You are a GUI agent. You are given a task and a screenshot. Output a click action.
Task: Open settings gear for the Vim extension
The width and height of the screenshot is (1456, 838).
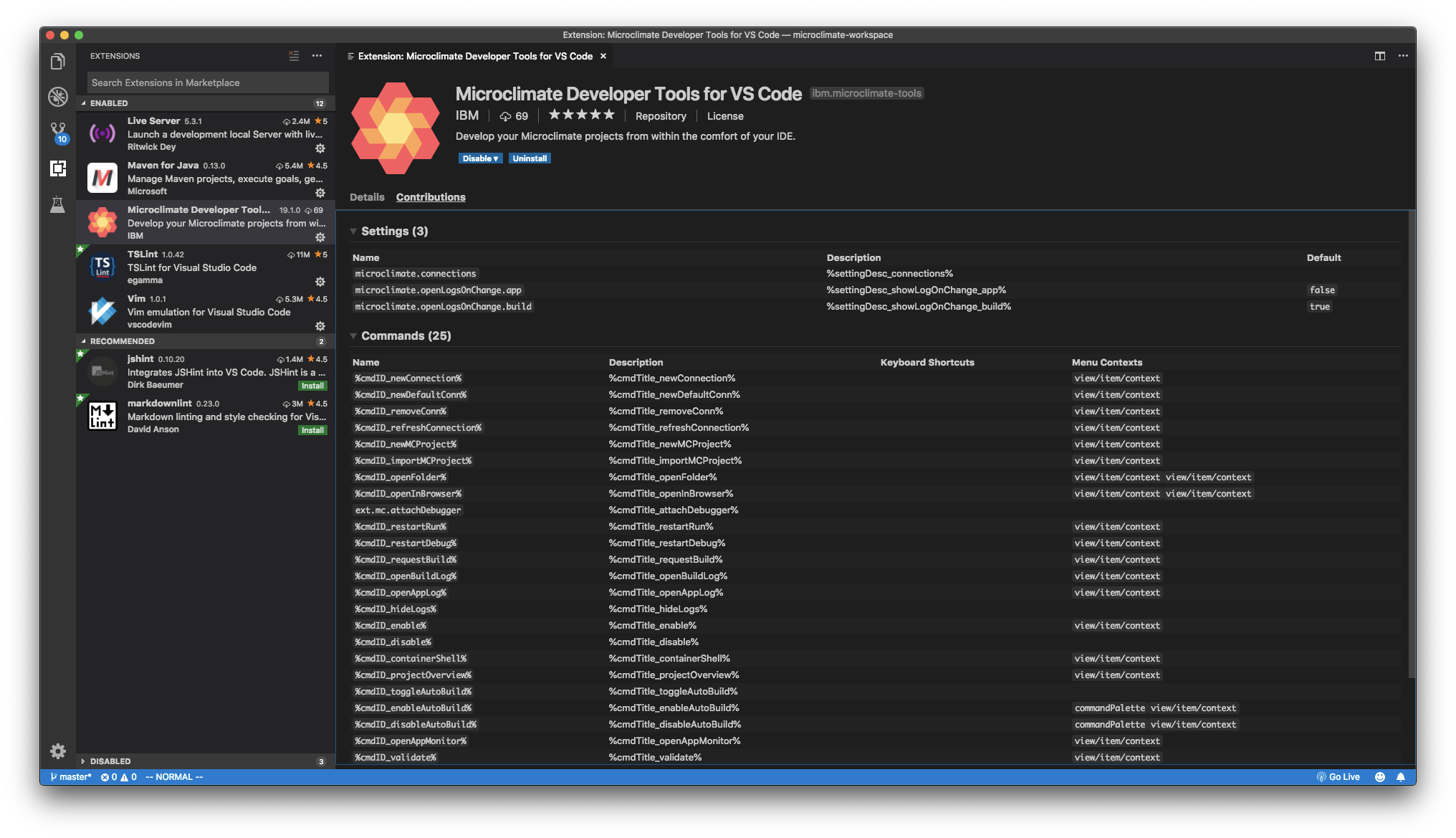tap(320, 326)
